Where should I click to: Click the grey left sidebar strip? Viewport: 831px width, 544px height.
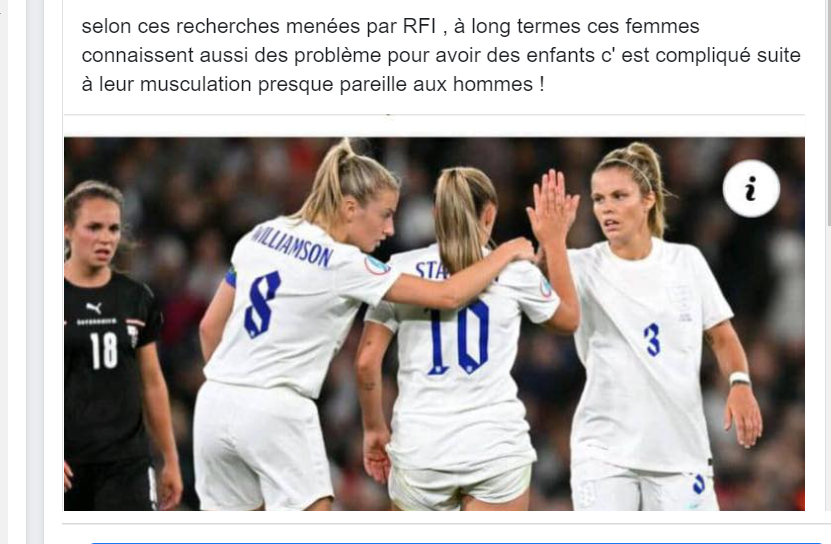tap(35, 272)
